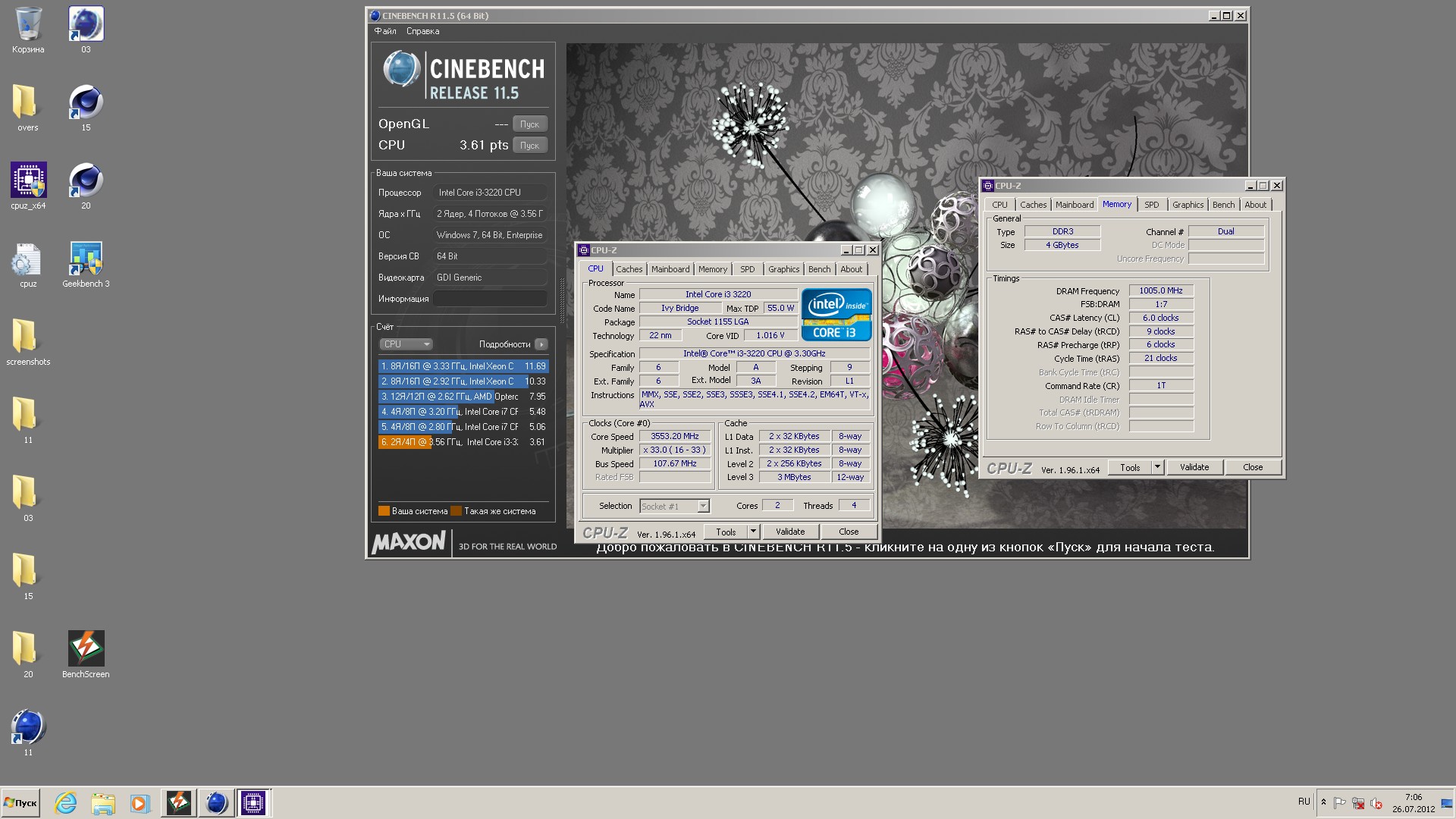Switch to Graphics tab in Memory CPU-Z window
The height and width of the screenshot is (819, 1456).
tap(1188, 205)
